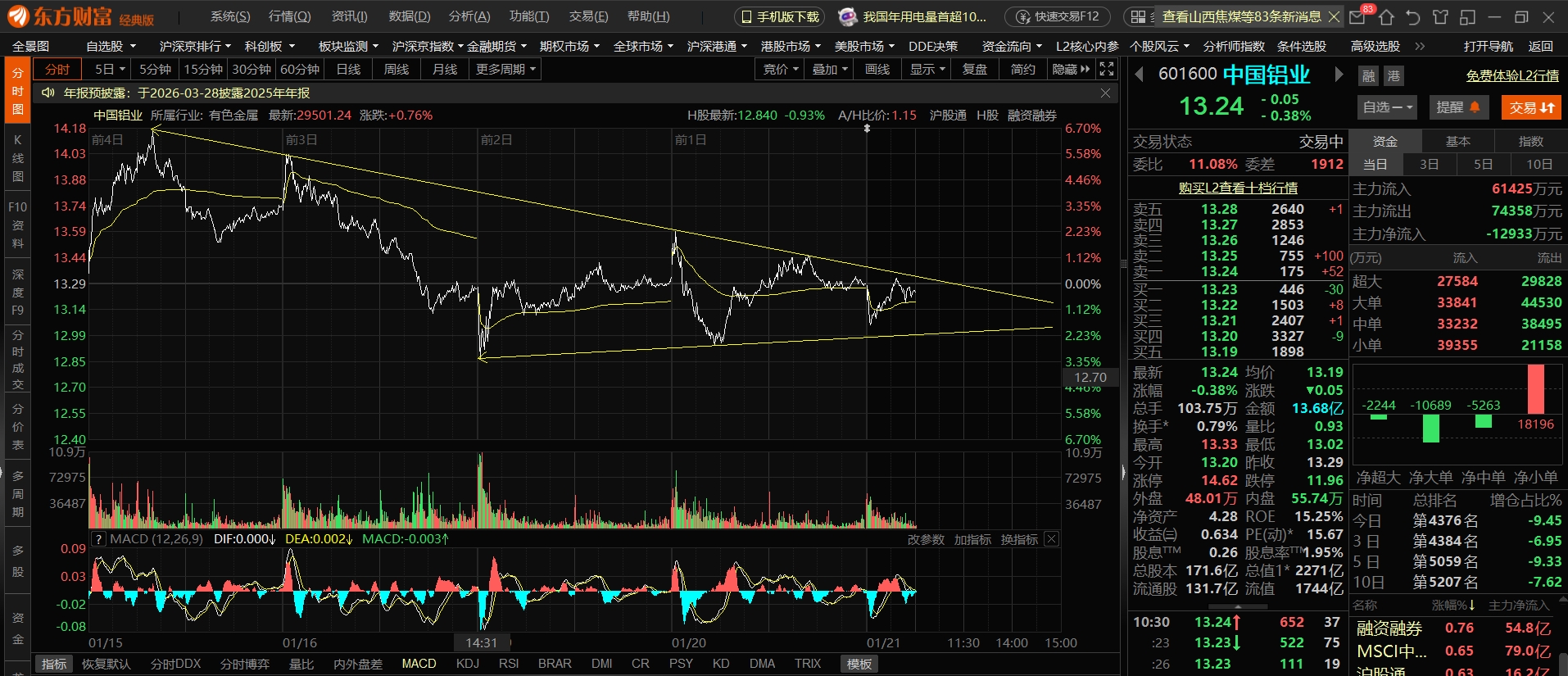
Task: Click the multi-window layout grid icon
Action: click(x=1138, y=17)
